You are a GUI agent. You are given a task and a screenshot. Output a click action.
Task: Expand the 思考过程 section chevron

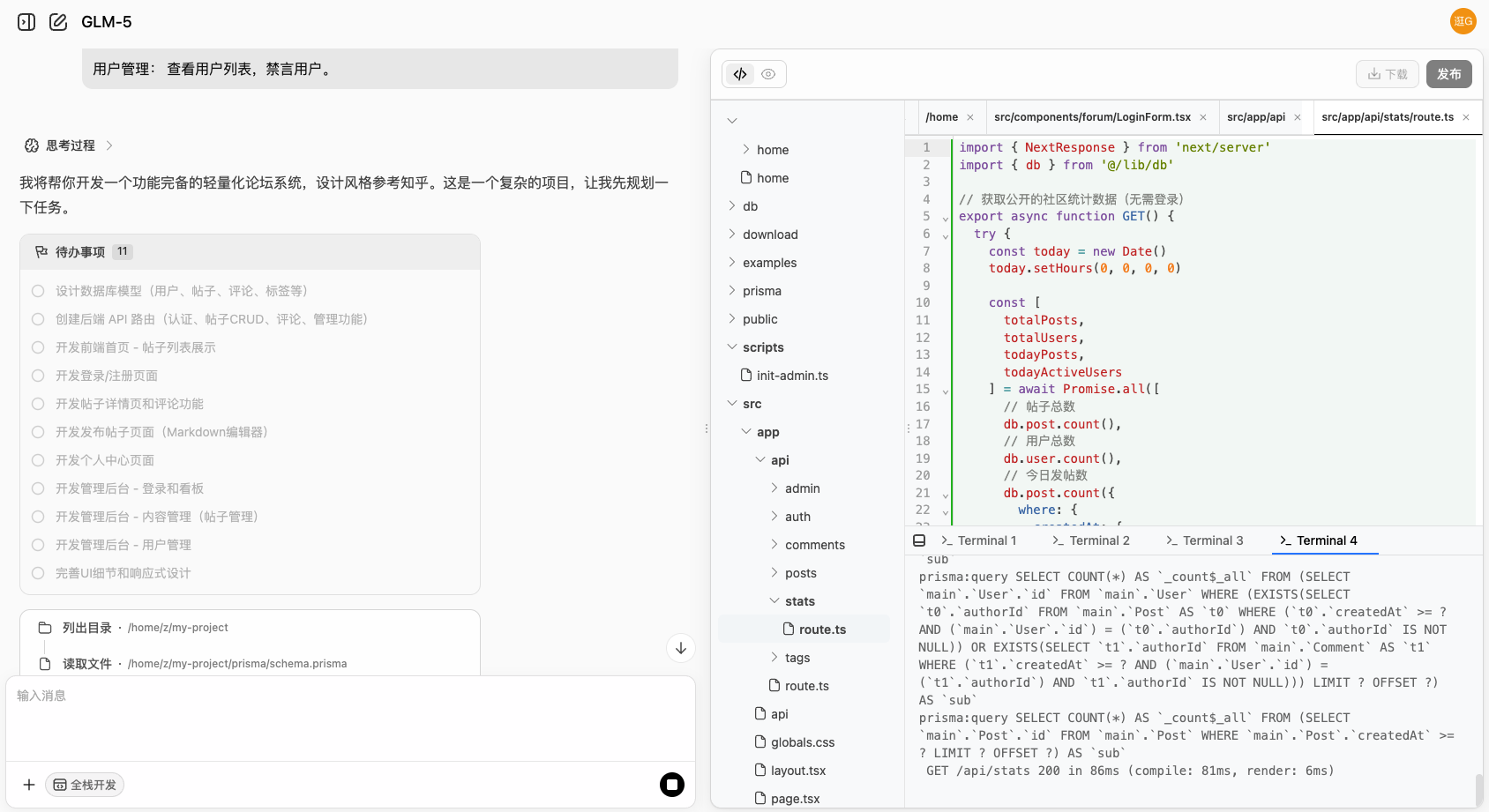point(108,145)
